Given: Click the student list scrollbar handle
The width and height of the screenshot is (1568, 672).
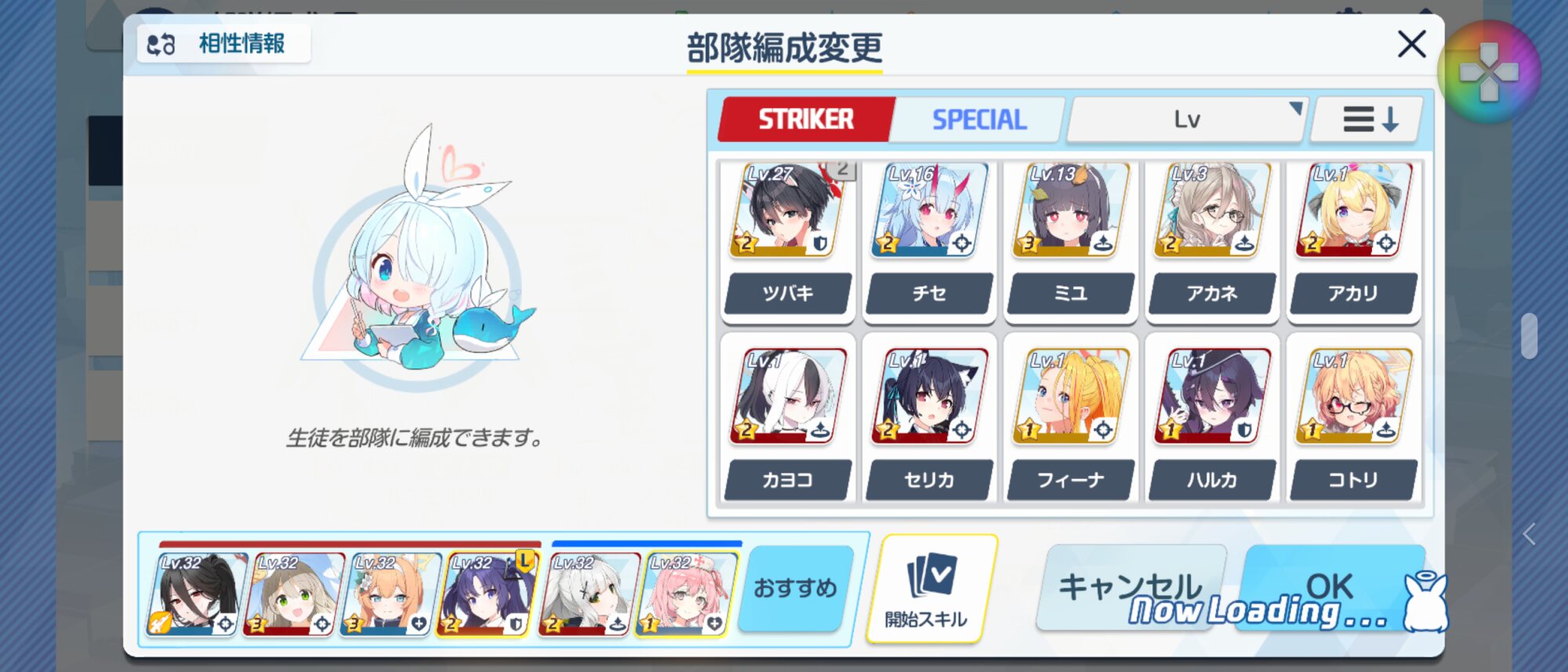Looking at the screenshot, I should [1529, 336].
